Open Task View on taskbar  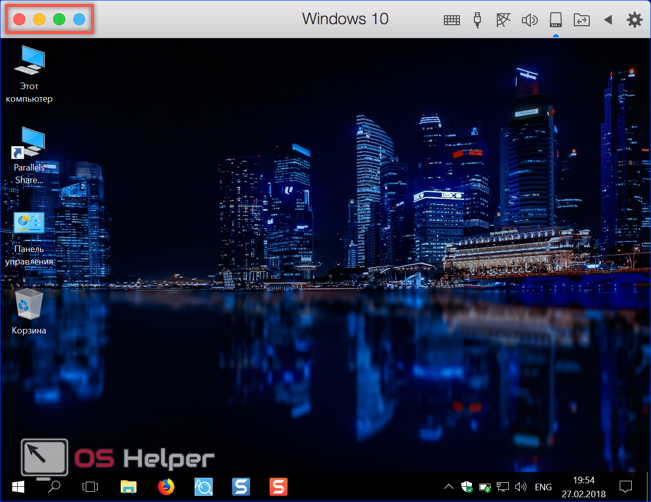pos(90,487)
